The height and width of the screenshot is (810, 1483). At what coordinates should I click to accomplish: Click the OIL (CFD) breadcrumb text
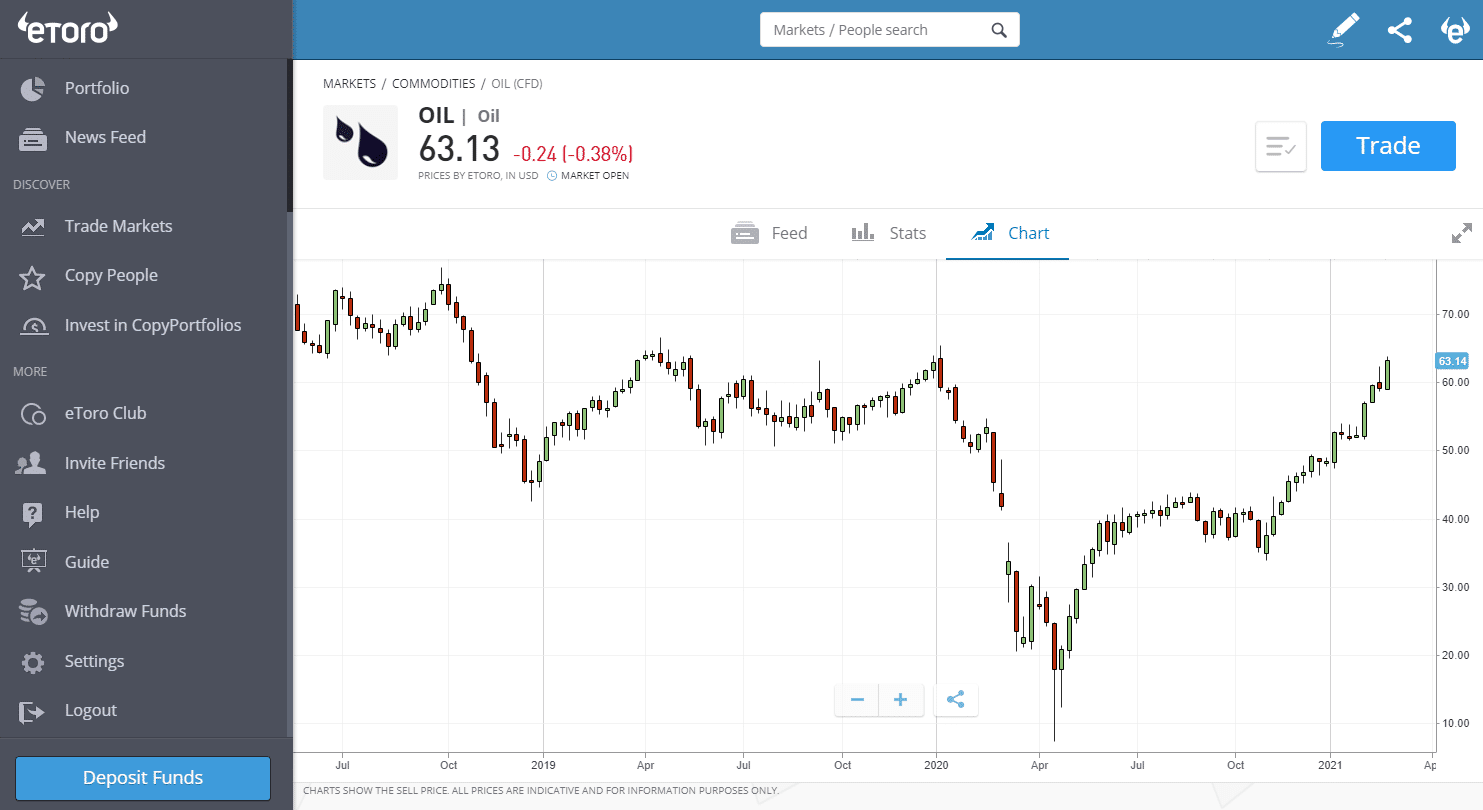click(x=517, y=84)
